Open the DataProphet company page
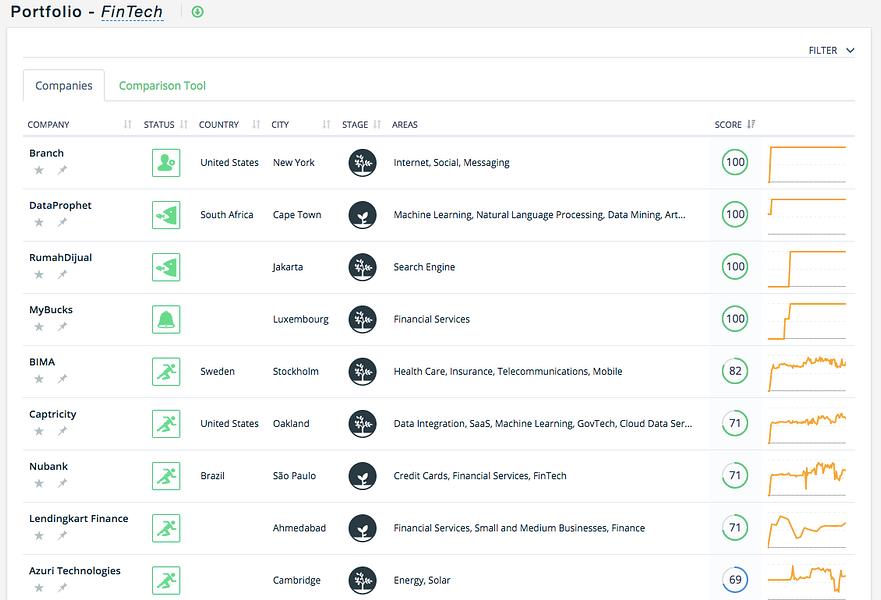 60,206
